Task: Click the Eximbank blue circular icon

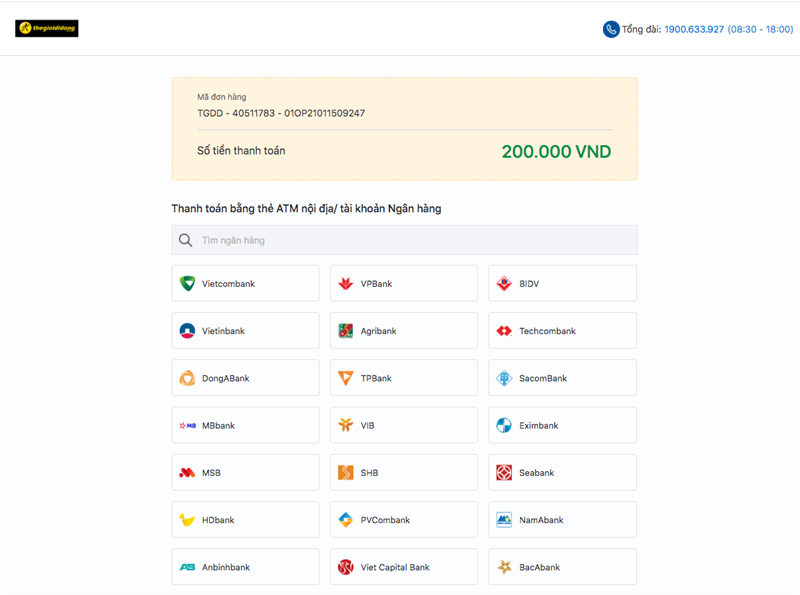Action: pyautogui.click(x=504, y=426)
